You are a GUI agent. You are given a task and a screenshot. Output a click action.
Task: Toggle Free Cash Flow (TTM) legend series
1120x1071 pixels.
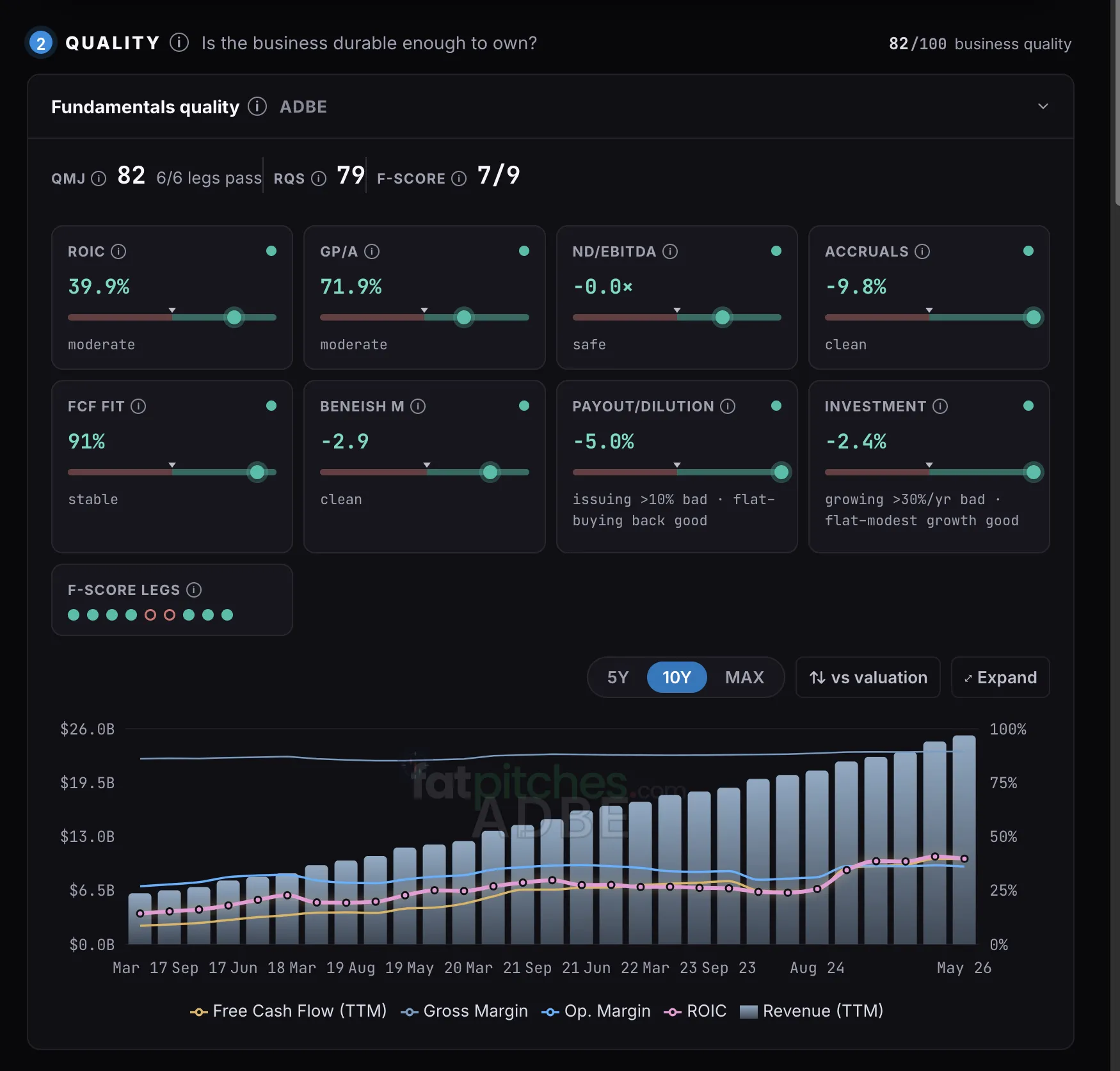click(x=289, y=1011)
